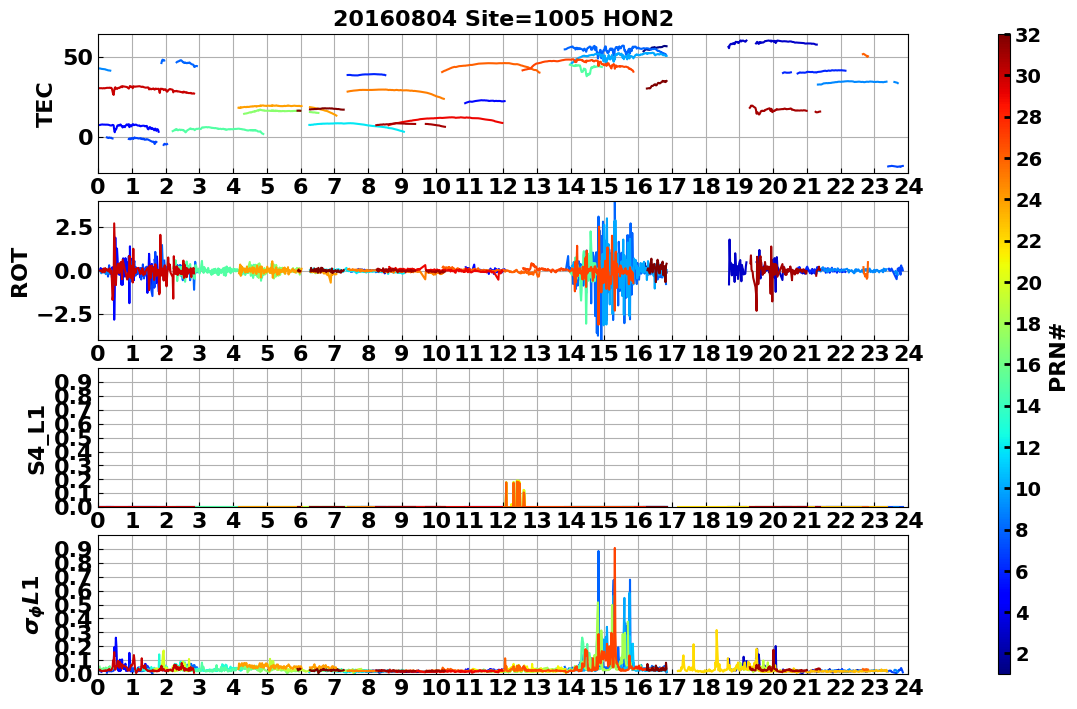Click the σφL1 y-axis label
The image size is (1077, 709).
(32, 605)
